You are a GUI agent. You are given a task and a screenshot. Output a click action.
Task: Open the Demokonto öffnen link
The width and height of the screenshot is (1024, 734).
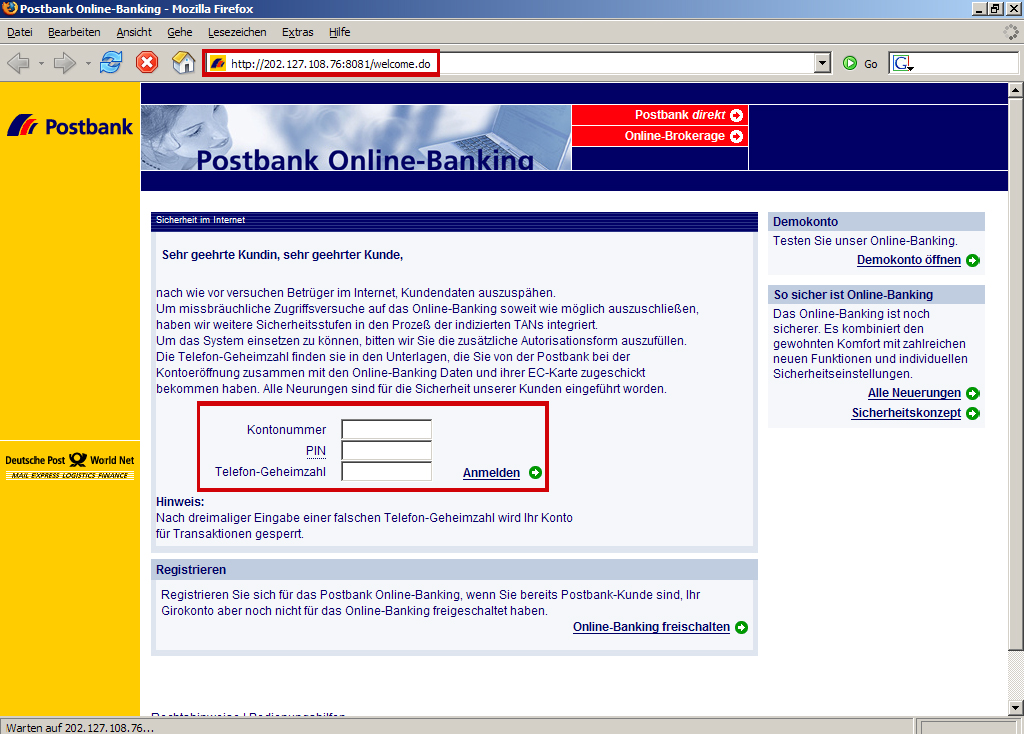pyautogui.click(x=908, y=260)
